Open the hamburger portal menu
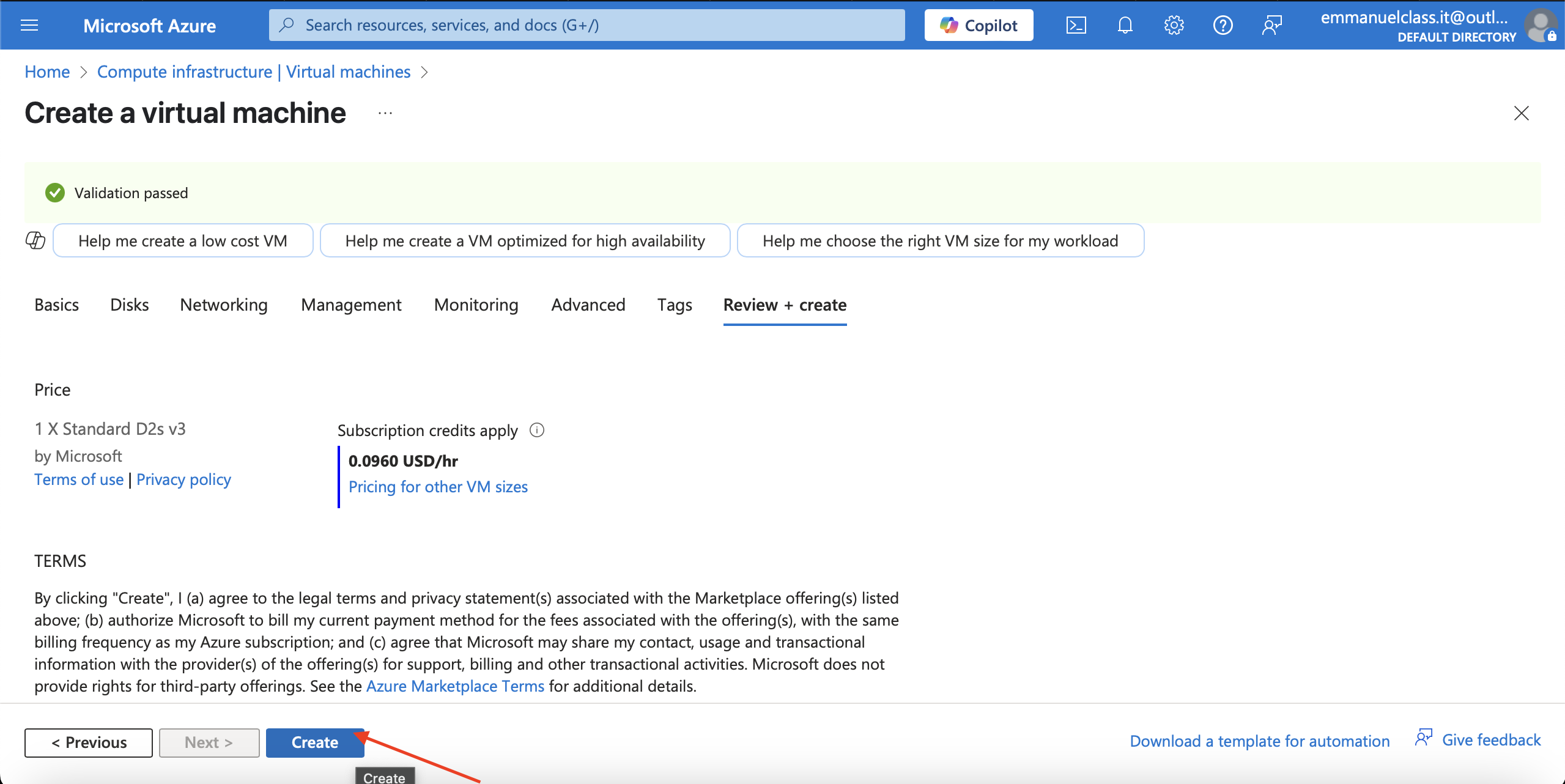 coord(29,25)
